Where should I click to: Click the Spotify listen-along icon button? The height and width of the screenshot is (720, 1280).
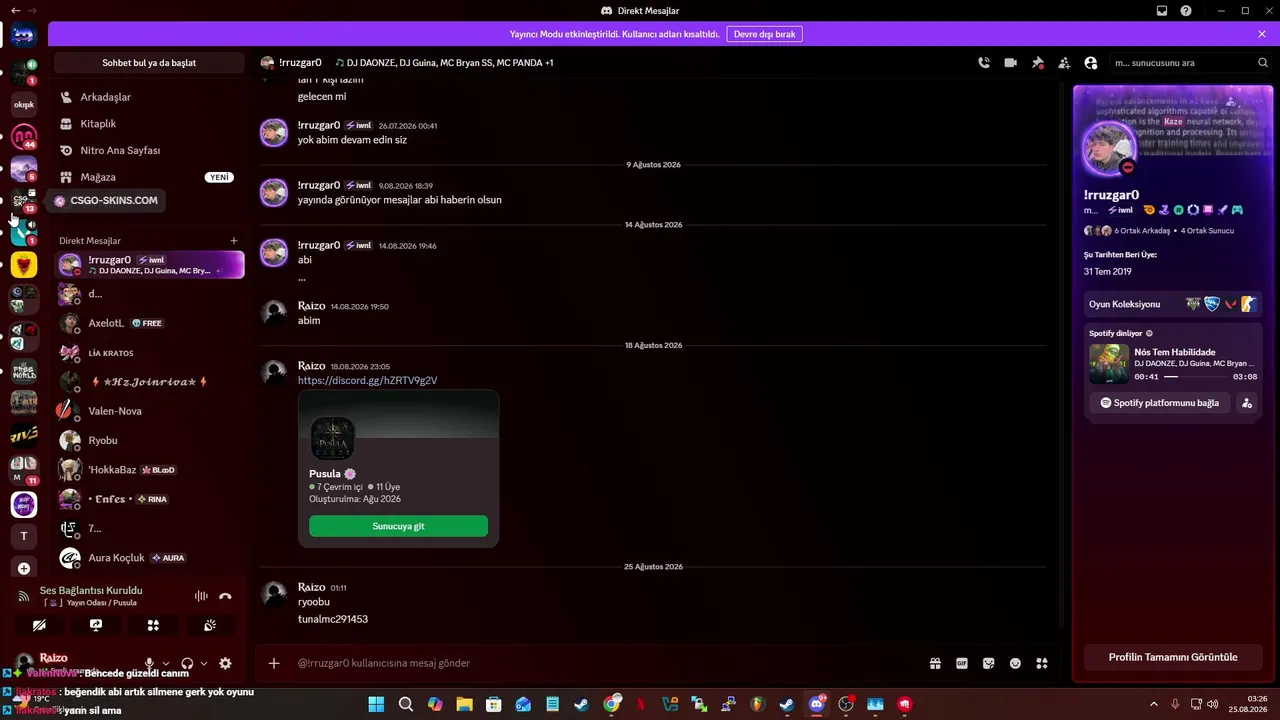[1247, 403]
